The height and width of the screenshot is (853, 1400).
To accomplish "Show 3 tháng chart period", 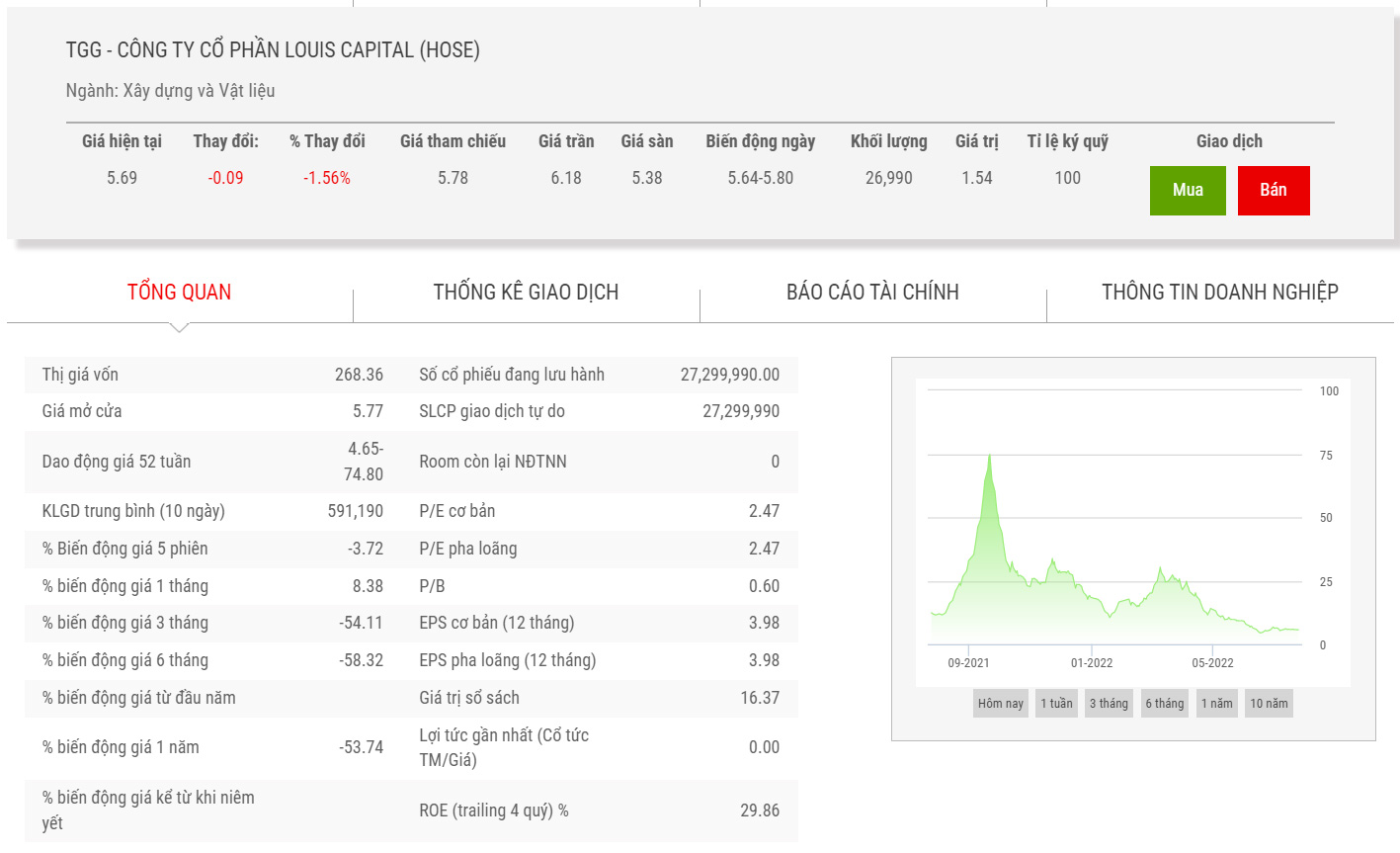I will [1109, 704].
